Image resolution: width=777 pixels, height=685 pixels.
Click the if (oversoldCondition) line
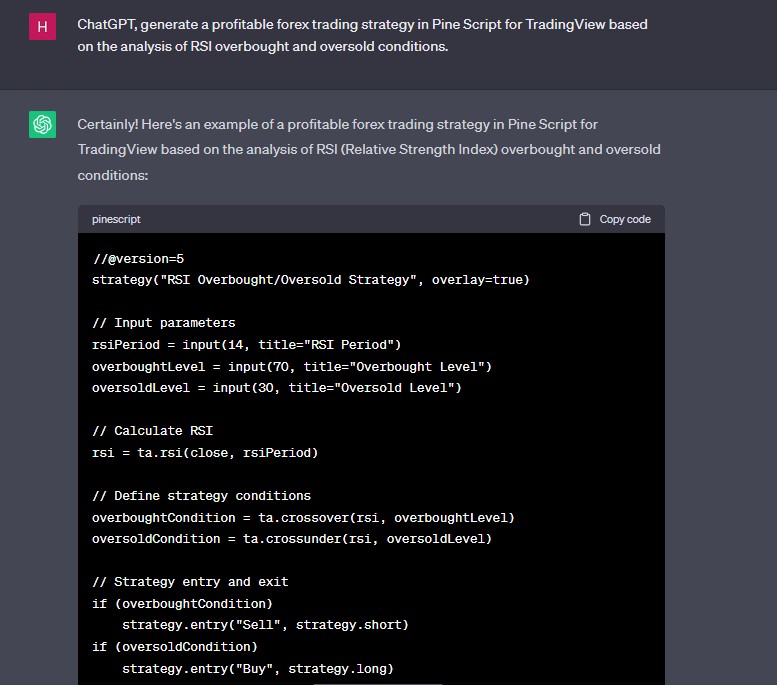pyautogui.click(x=175, y=647)
